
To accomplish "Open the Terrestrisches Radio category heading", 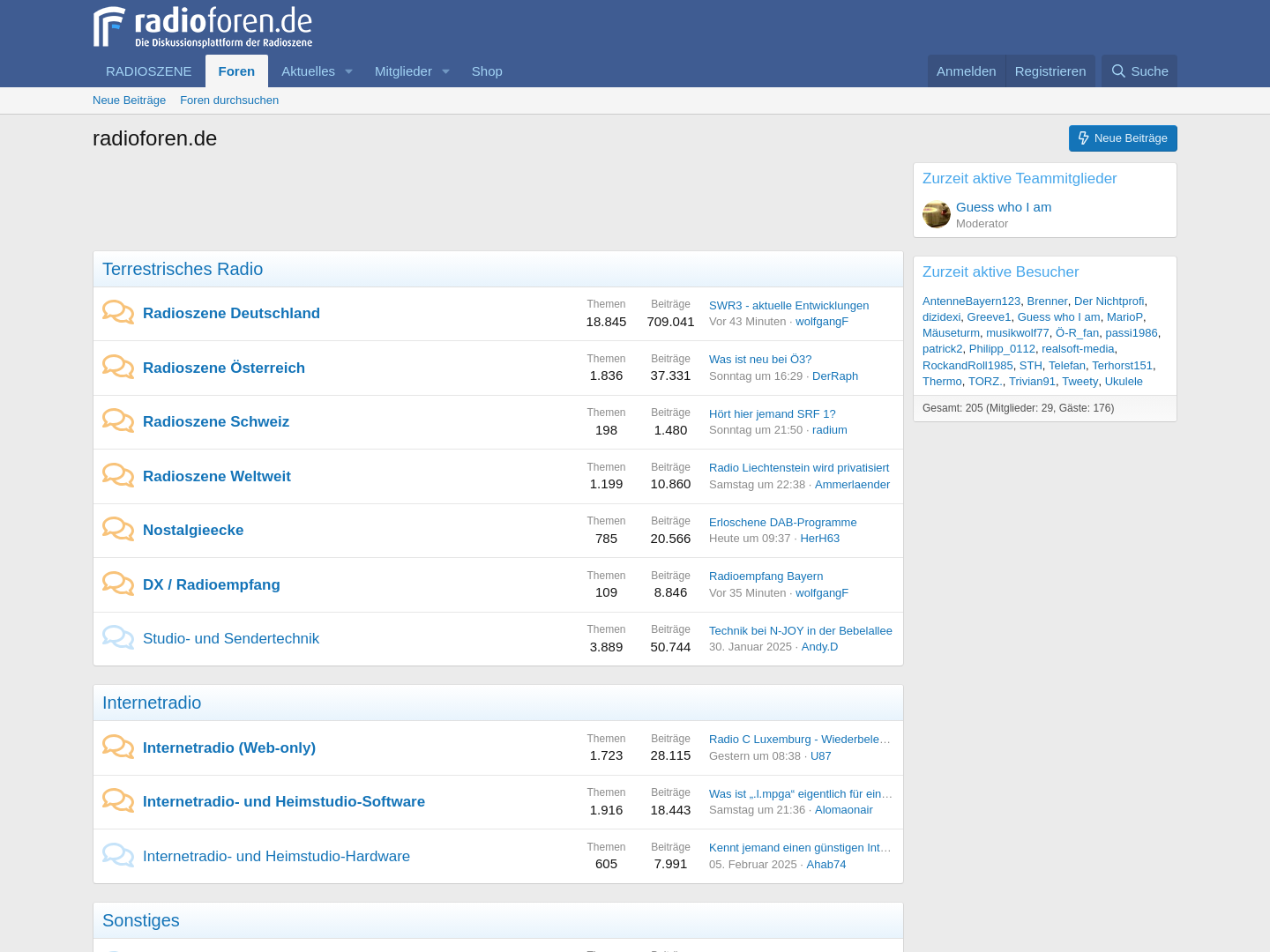I will [183, 269].
